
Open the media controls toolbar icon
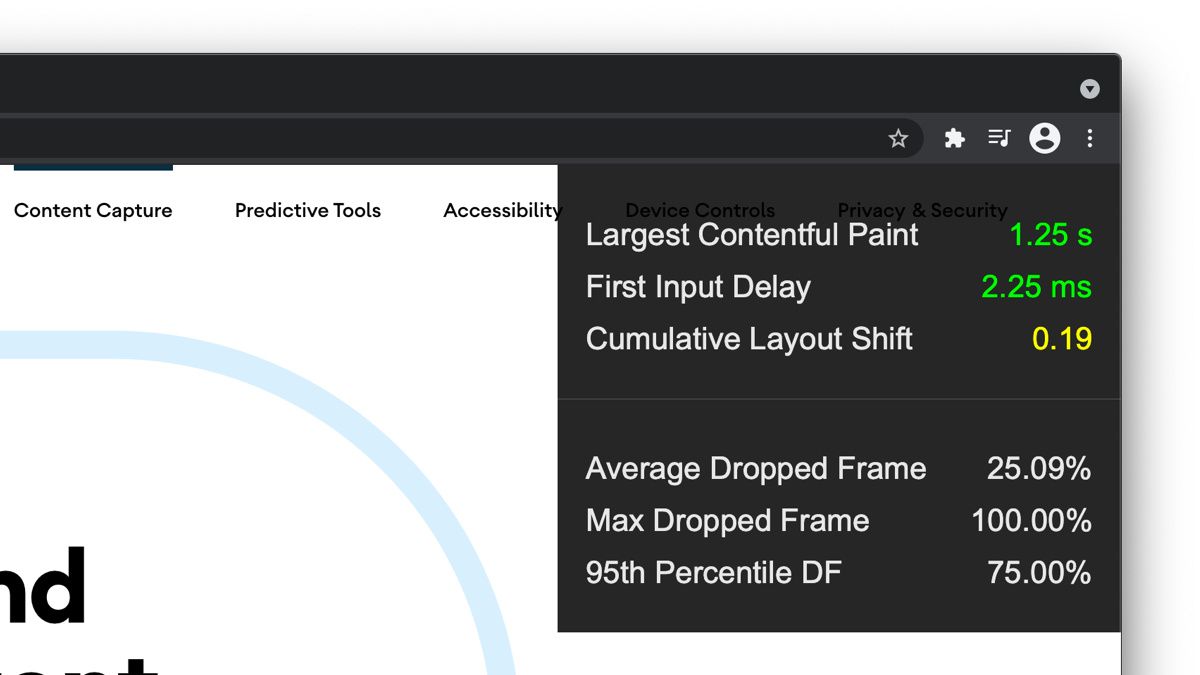[x=999, y=139]
